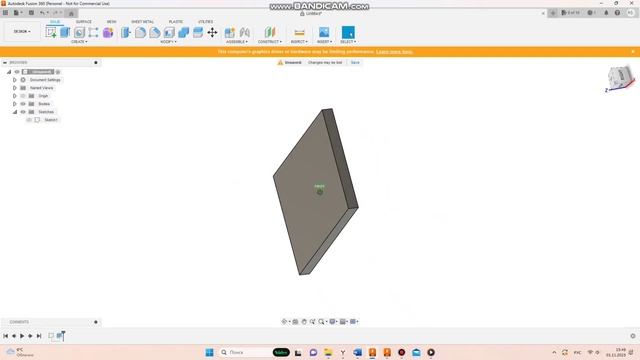Switch to the Sheet Metal tab
Viewport: 640px width, 360px height.
coord(142,22)
